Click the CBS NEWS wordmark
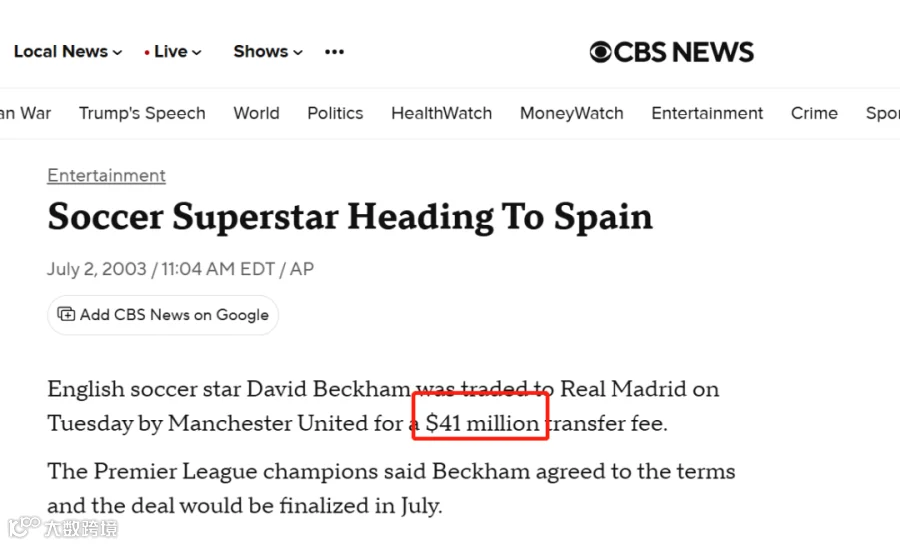 click(683, 52)
